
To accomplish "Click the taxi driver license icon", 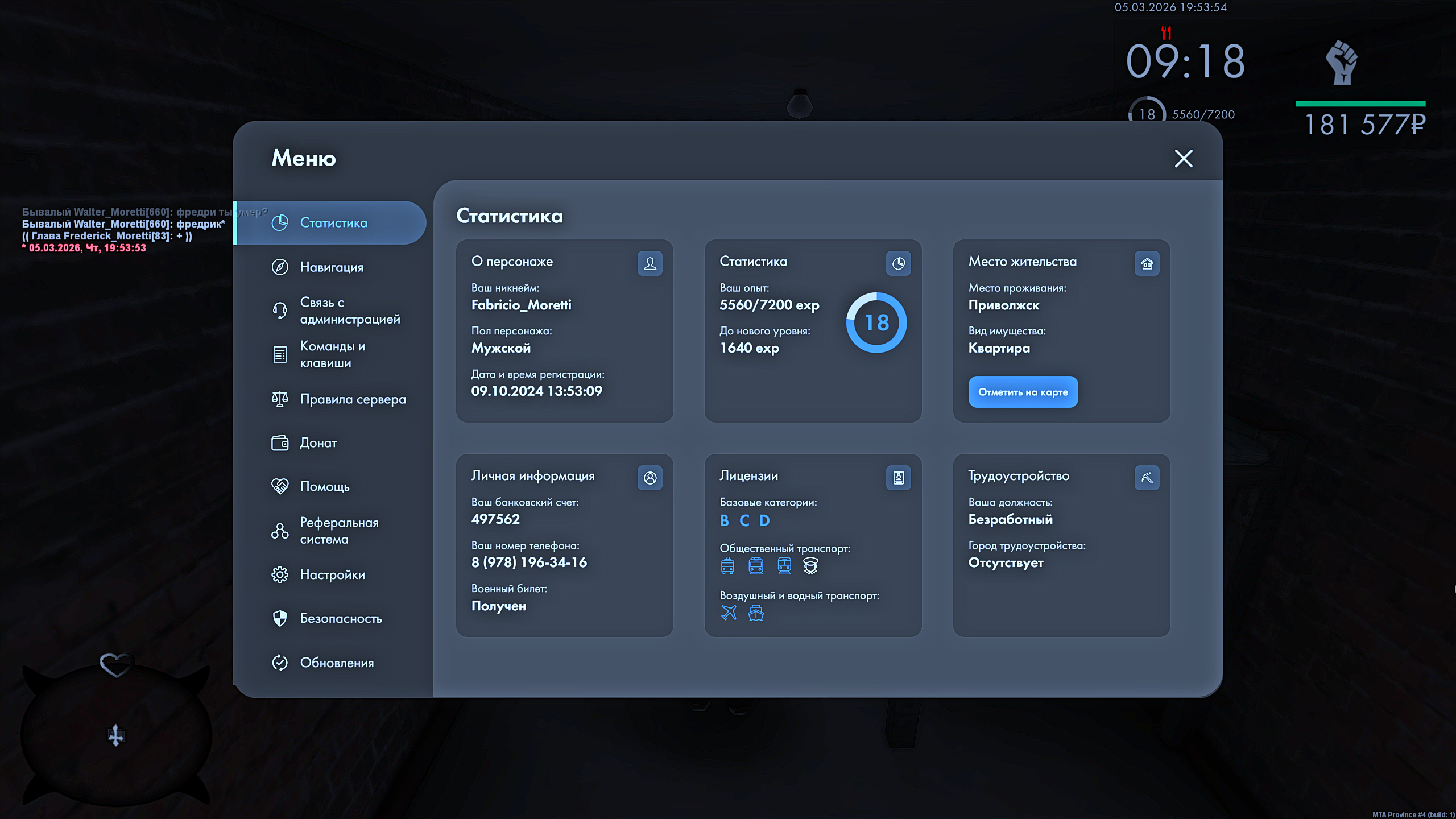I will click(810, 565).
